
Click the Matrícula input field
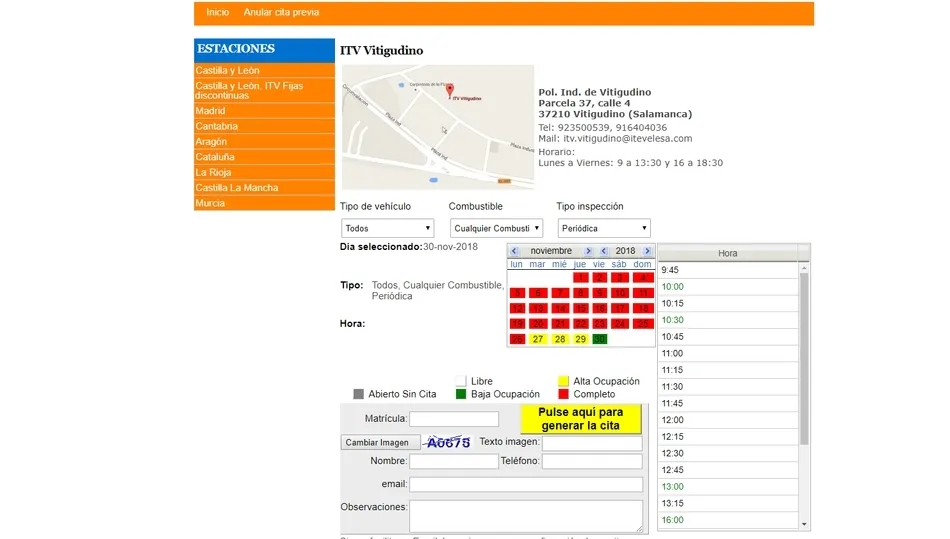(x=453, y=419)
